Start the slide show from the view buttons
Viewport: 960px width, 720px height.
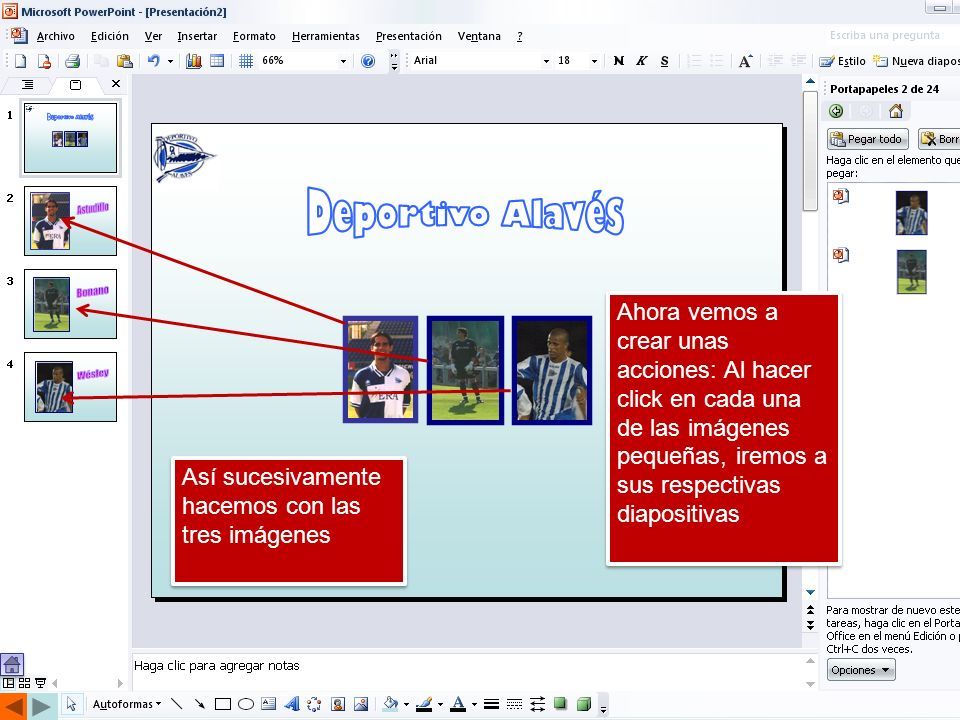tap(40, 683)
